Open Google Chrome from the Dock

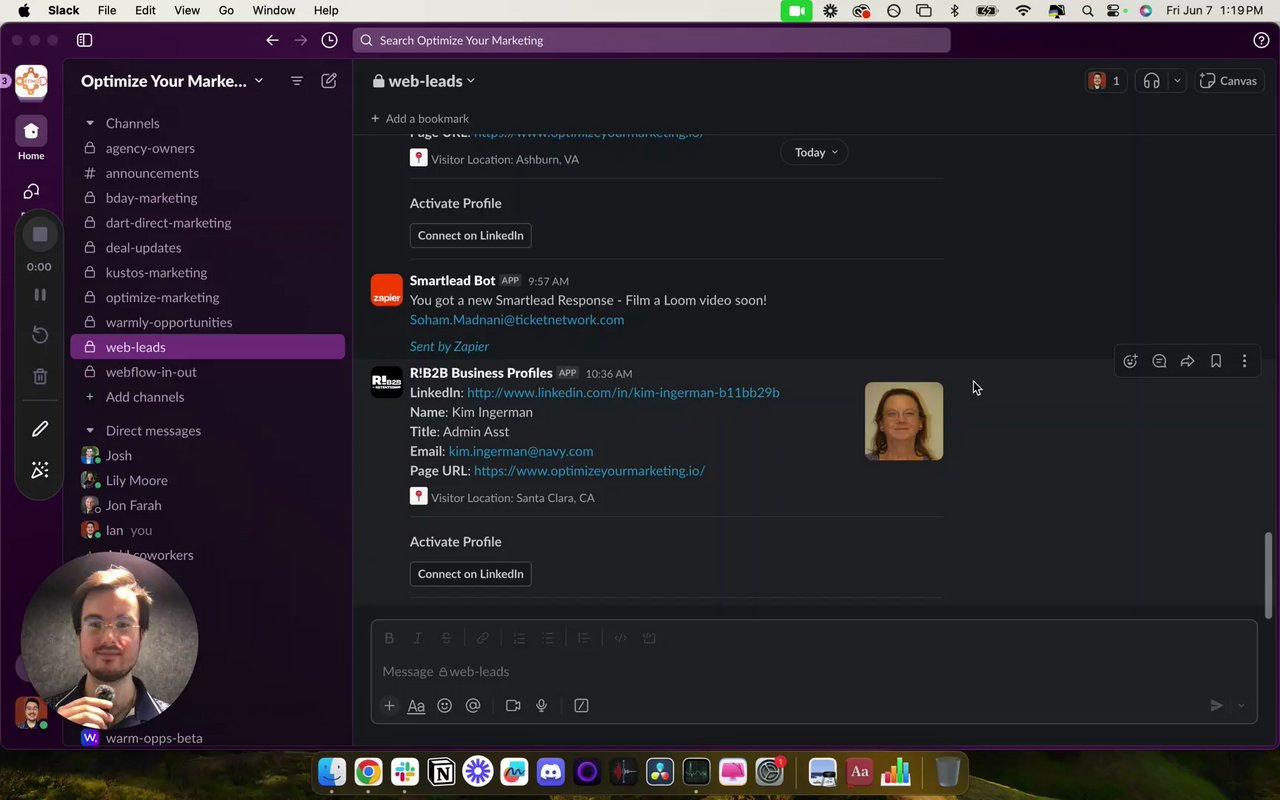click(x=368, y=771)
